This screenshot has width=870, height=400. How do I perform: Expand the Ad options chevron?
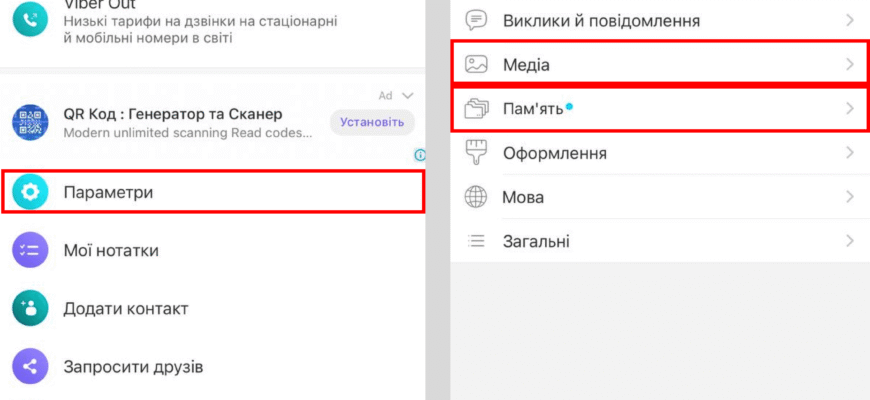408,96
